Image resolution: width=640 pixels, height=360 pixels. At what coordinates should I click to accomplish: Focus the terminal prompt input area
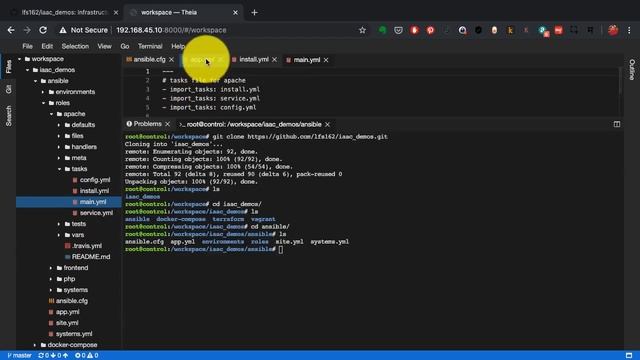click(x=280, y=249)
